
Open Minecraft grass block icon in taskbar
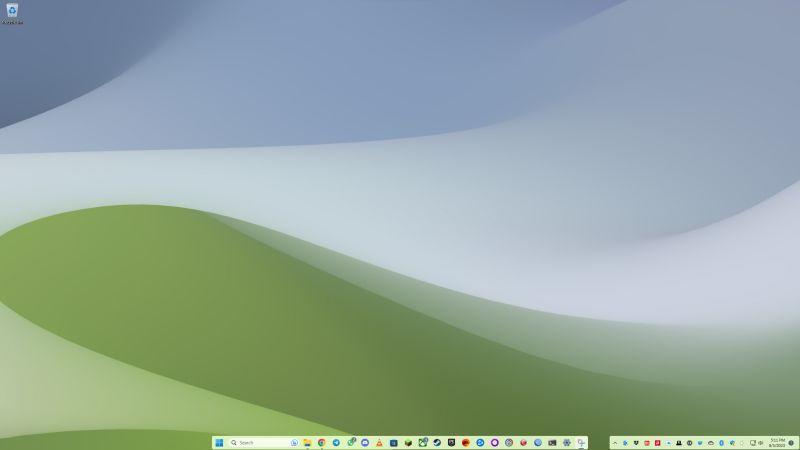point(408,442)
